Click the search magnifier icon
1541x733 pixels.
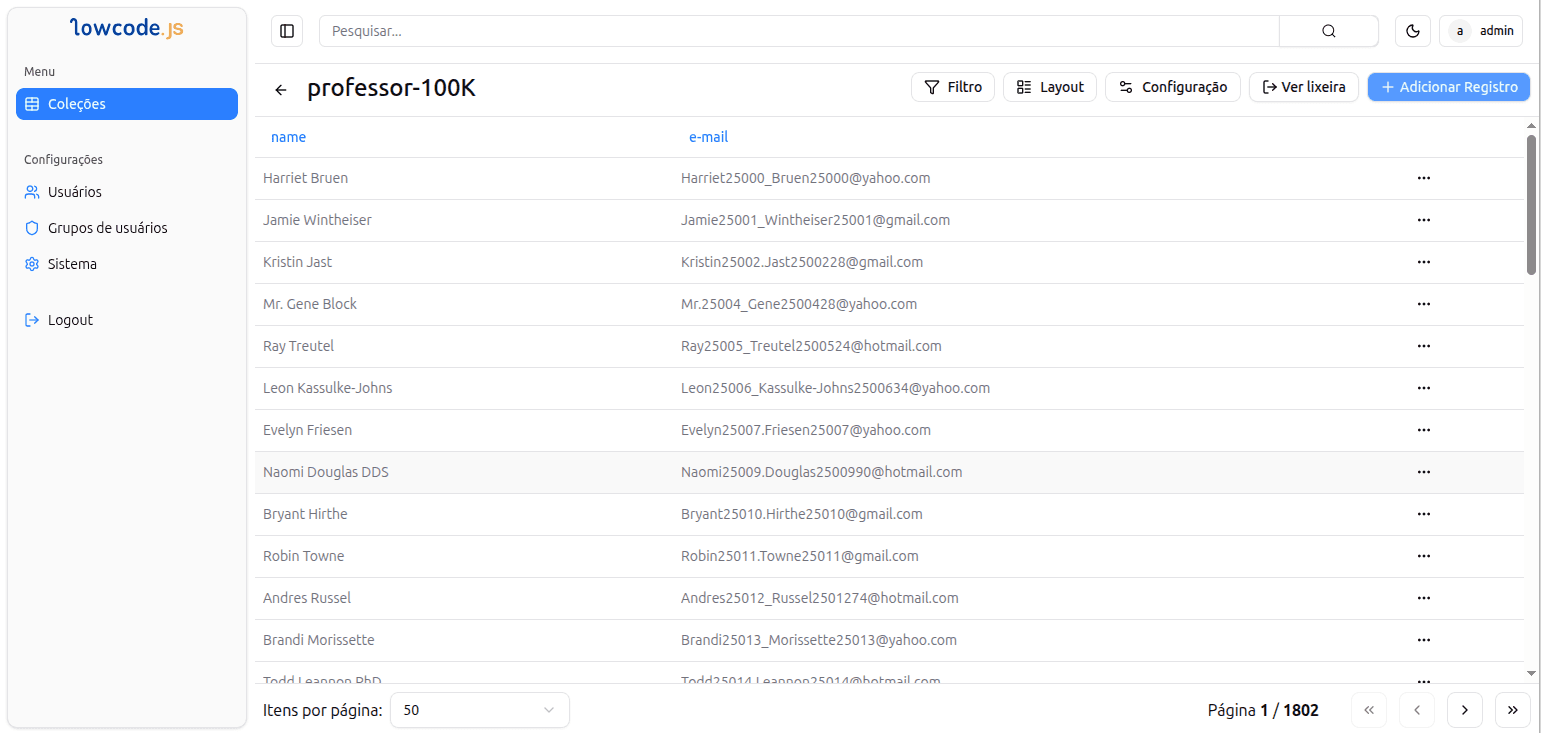tap(1328, 30)
